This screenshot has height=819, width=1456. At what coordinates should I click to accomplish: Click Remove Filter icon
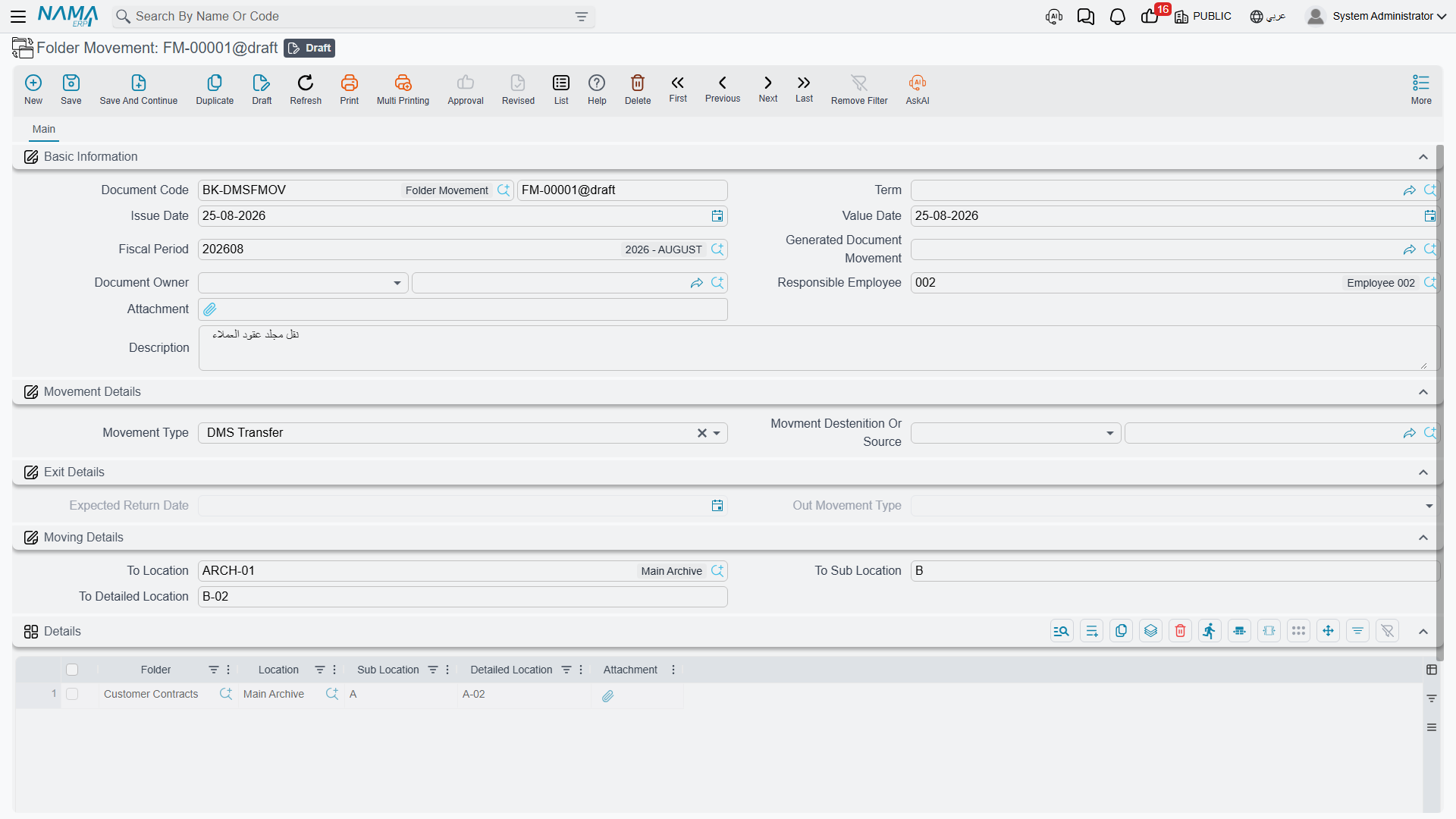coord(859,83)
